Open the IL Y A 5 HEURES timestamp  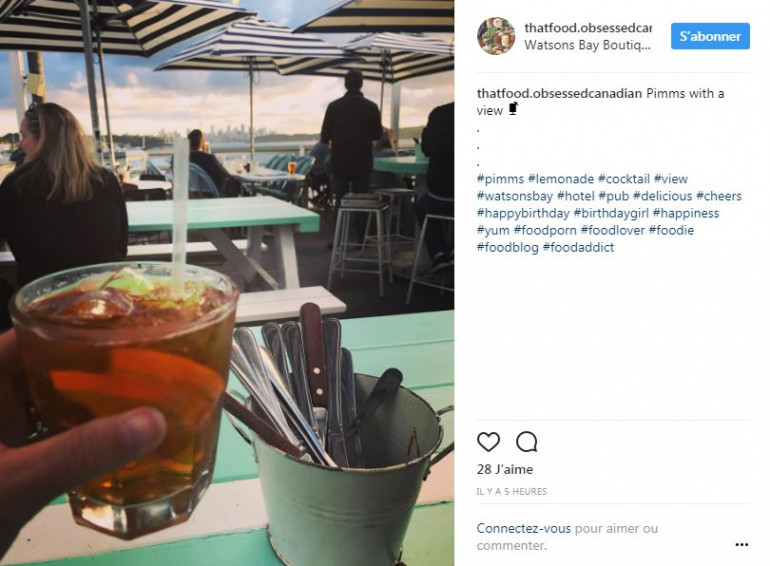point(512,491)
